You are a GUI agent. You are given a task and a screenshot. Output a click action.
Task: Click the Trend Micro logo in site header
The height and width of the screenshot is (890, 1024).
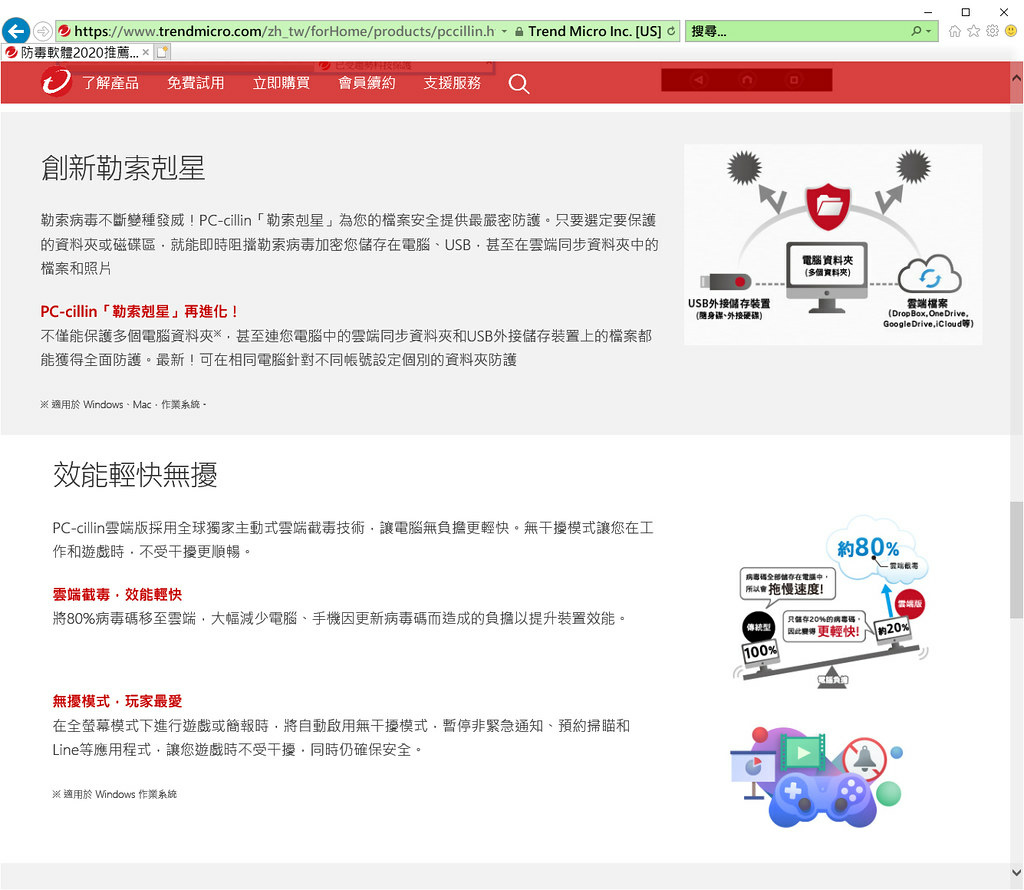tap(56, 82)
